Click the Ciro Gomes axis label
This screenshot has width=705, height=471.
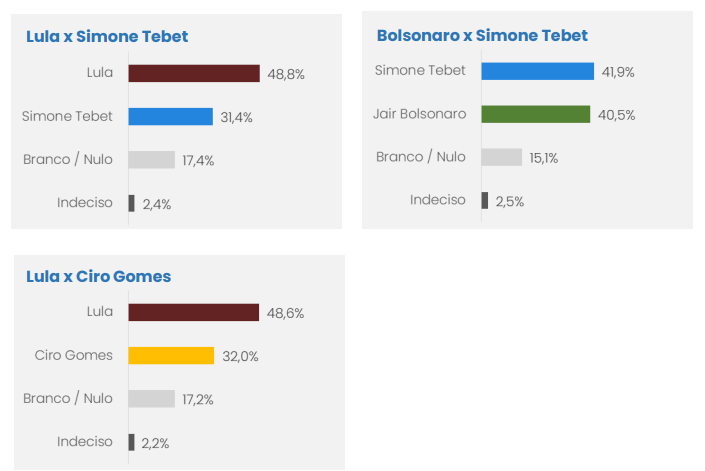coord(74,355)
